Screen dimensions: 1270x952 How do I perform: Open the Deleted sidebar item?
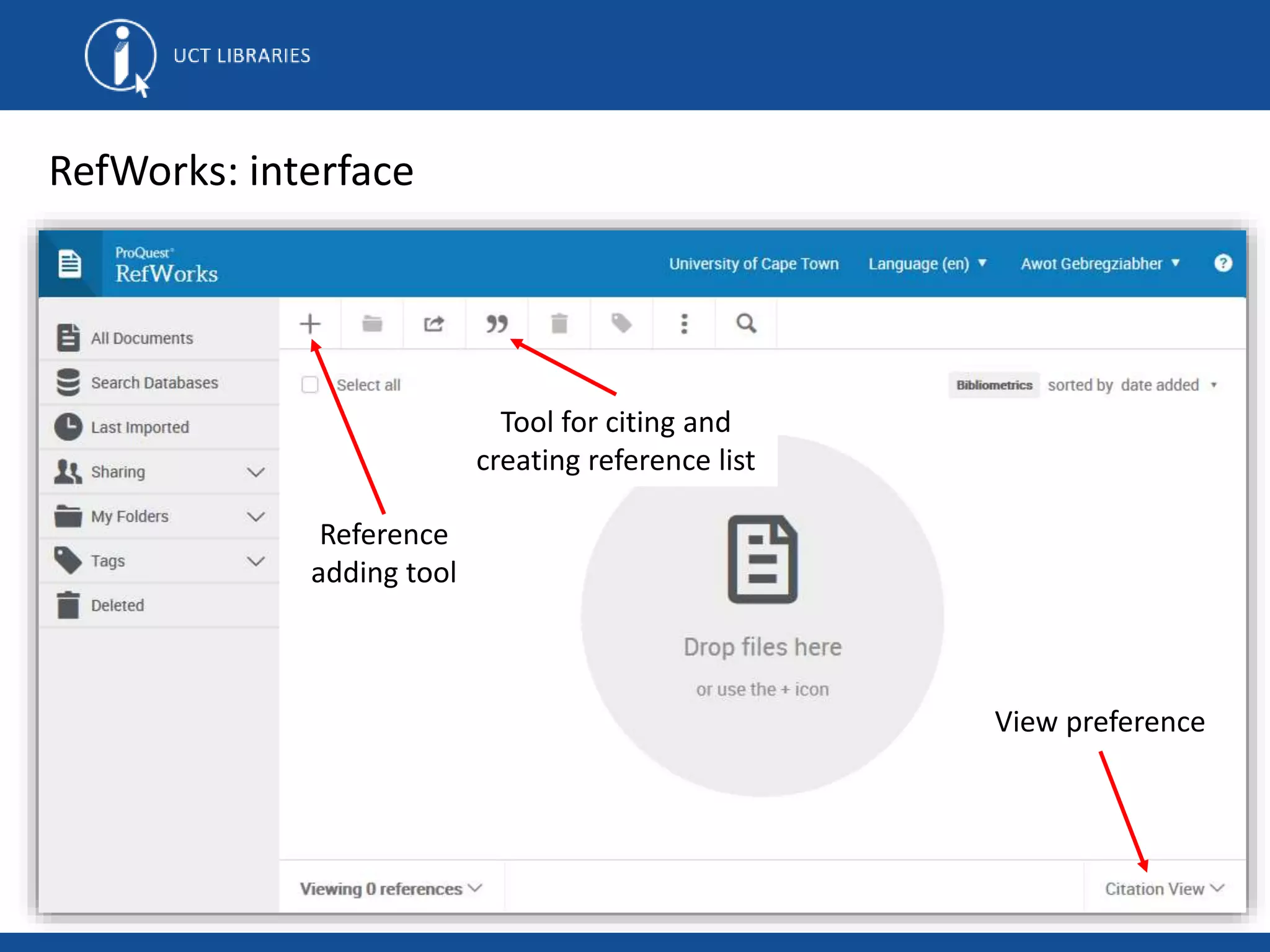click(159, 606)
